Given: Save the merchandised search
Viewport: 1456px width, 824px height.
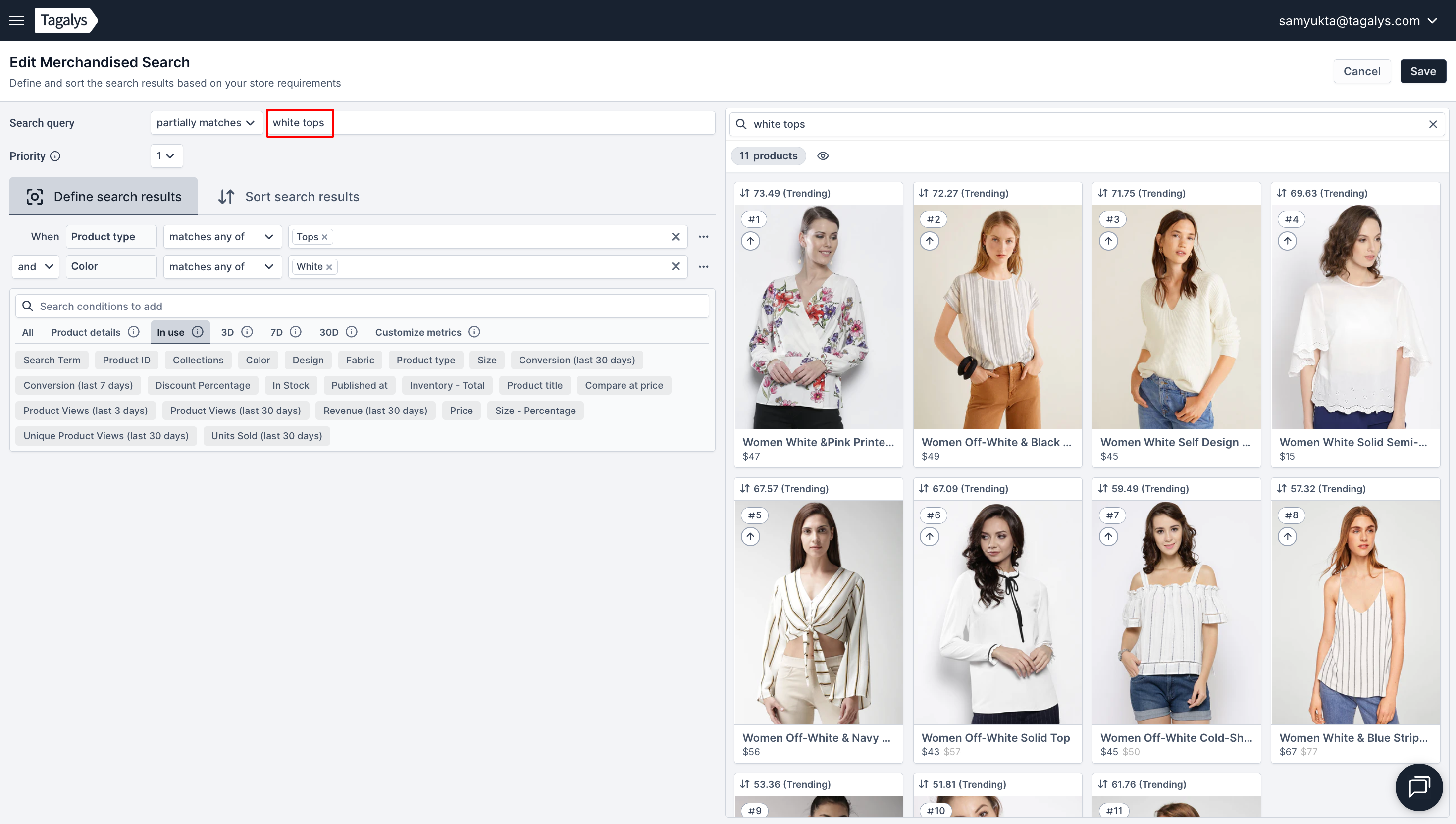Looking at the screenshot, I should click(1423, 71).
